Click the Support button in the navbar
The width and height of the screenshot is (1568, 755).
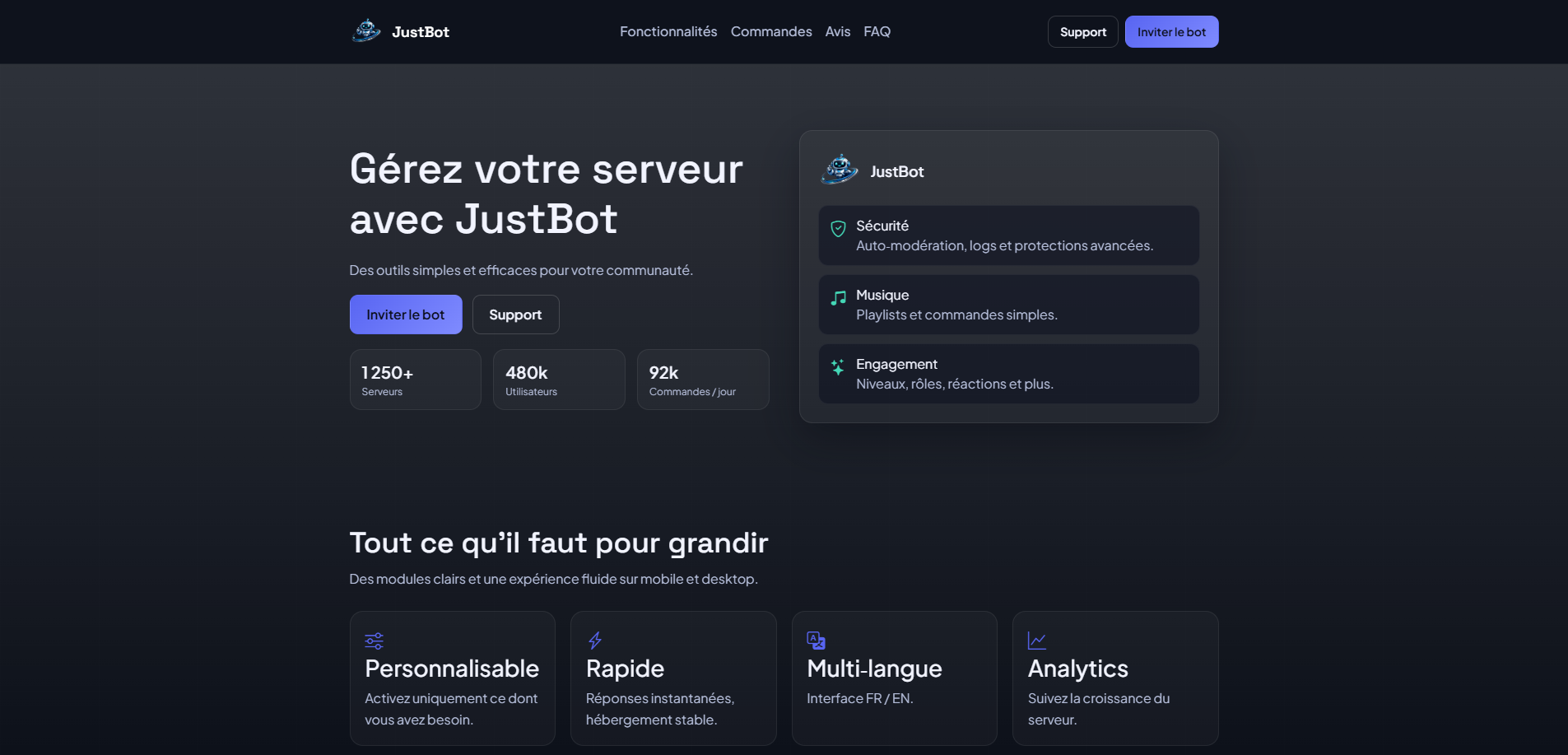point(1082,31)
